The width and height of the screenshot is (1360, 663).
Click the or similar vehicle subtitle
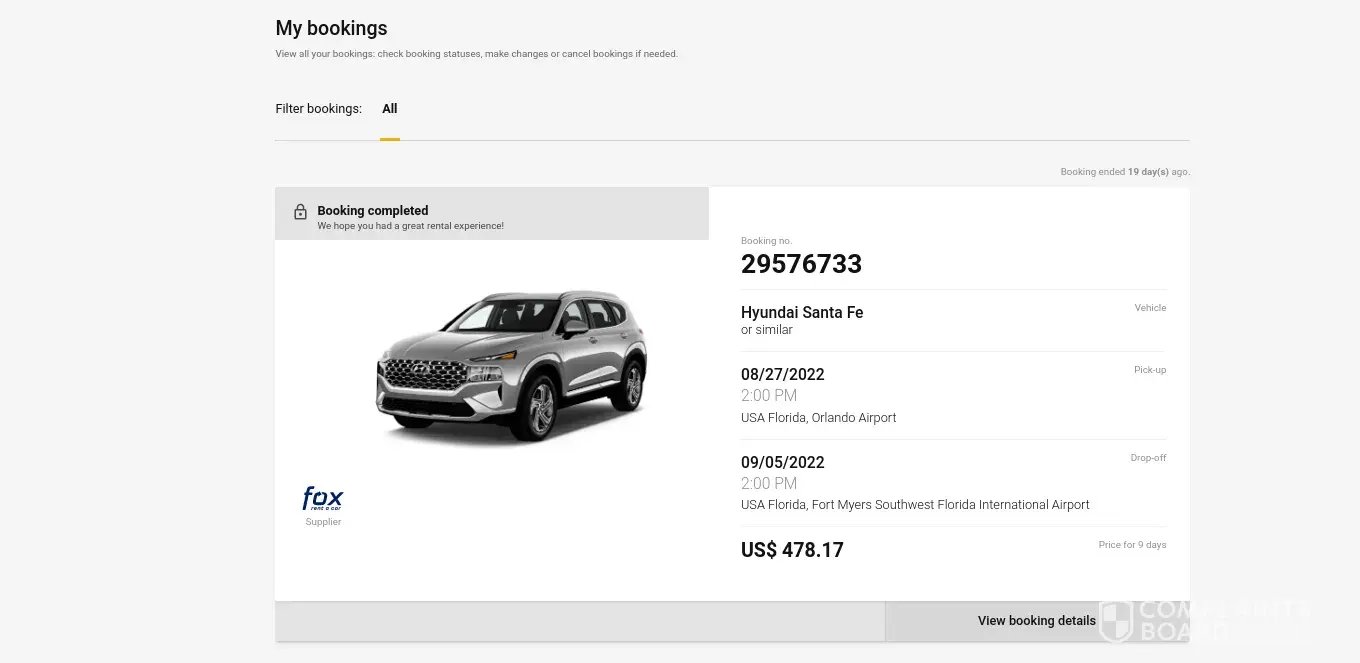point(766,330)
